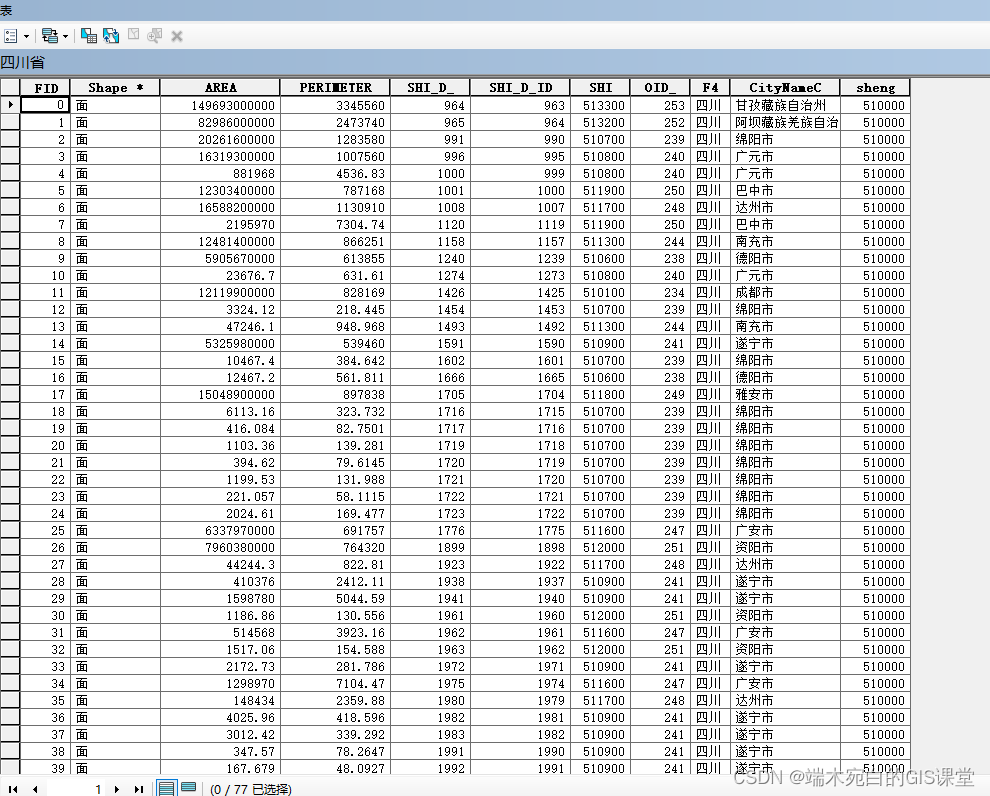Open the Related Tables dropdown

click(x=55, y=36)
